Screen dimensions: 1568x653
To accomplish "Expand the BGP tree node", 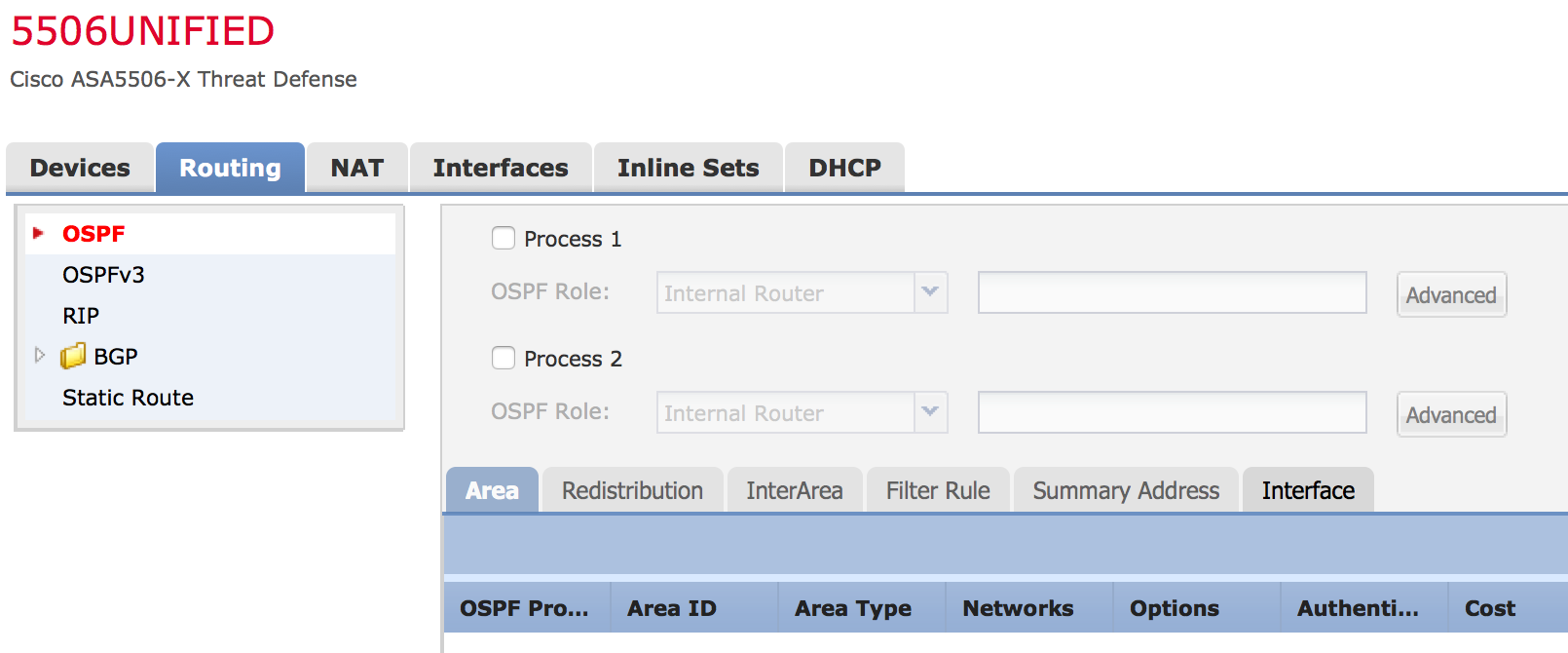I will 40,356.
